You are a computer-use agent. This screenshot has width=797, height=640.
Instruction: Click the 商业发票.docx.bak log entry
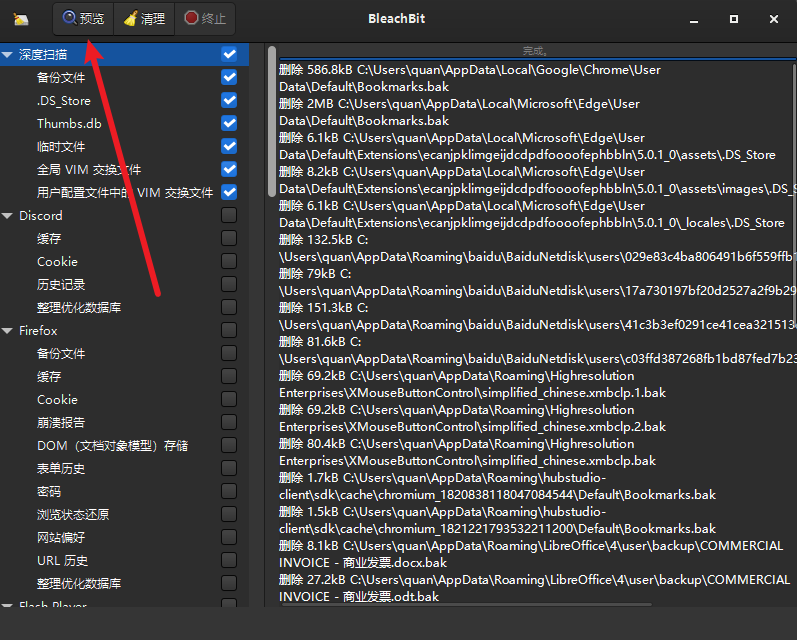(x=531, y=554)
